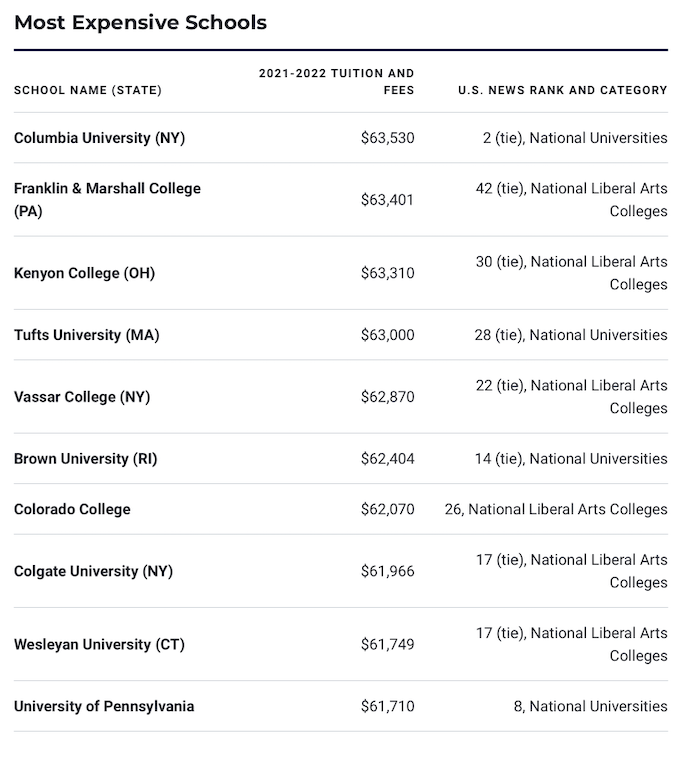The height and width of the screenshot is (760, 686).
Task: Open Tufts University (MA) school link
Action: [x=87, y=335]
